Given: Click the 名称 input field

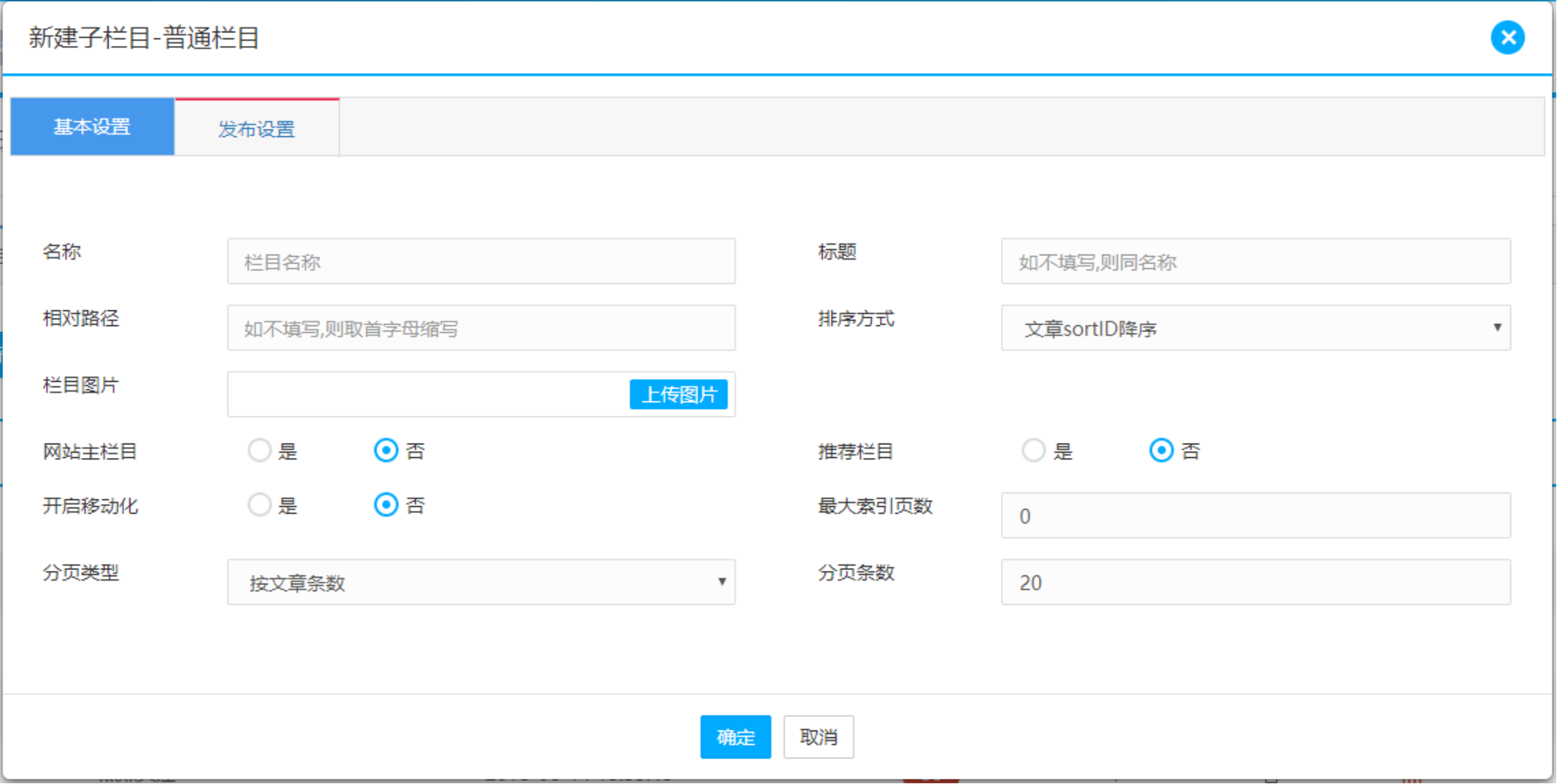Looking at the screenshot, I should [481, 261].
